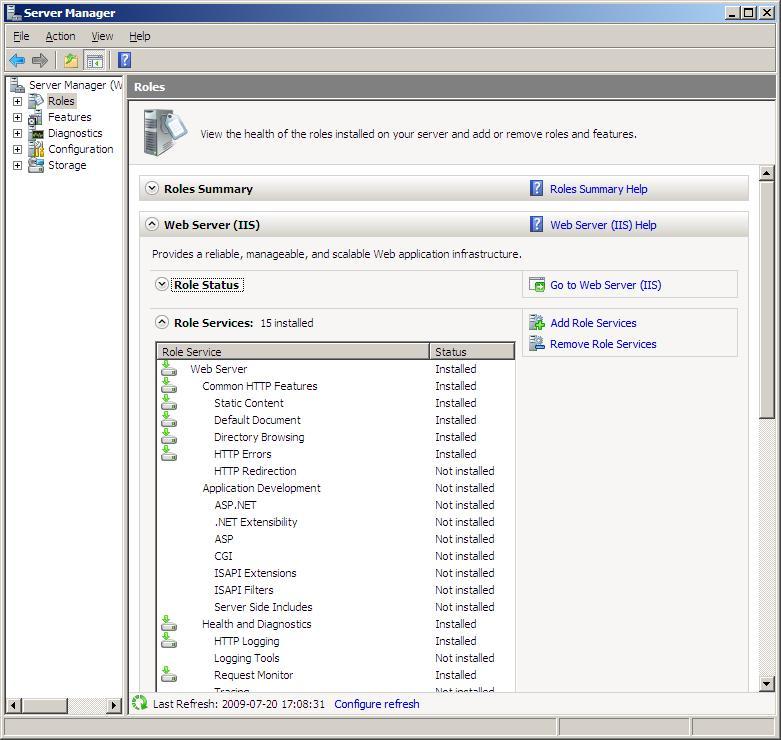Click the ASP.NET role service row

(335, 504)
